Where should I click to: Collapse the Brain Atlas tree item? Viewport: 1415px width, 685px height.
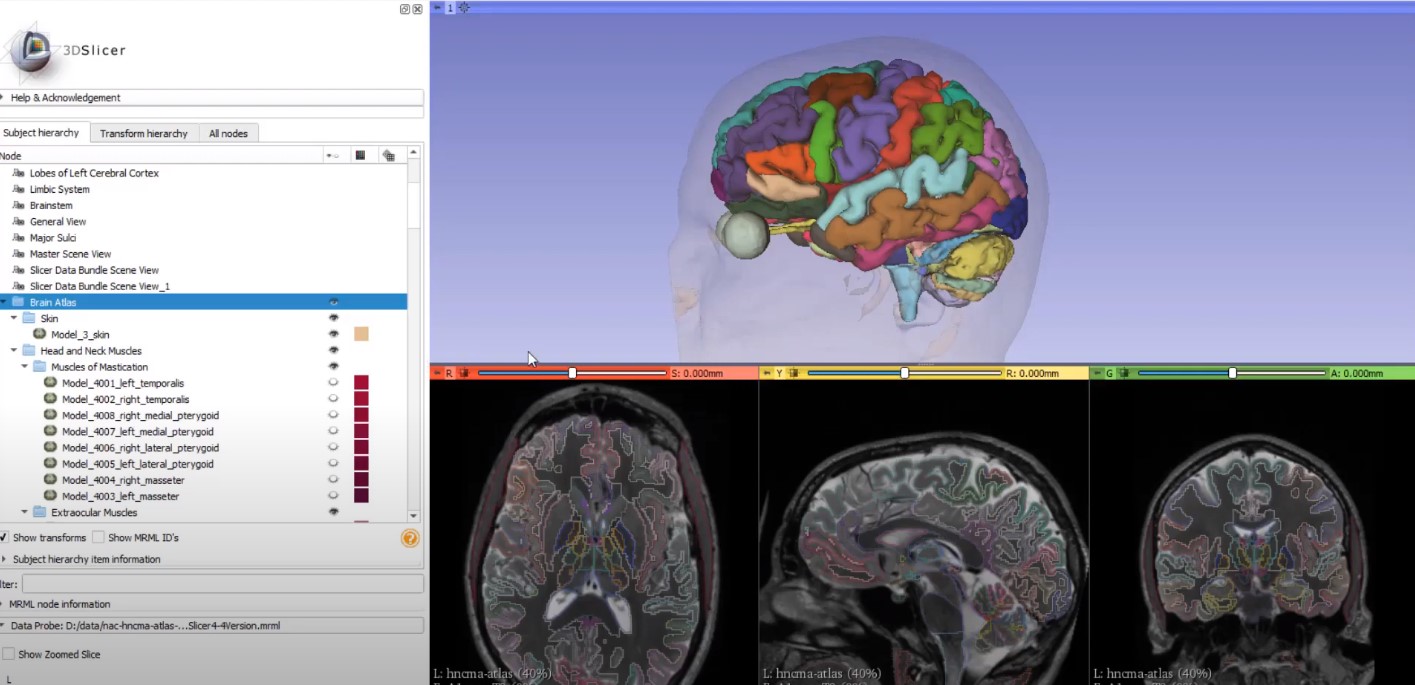(4, 301)
